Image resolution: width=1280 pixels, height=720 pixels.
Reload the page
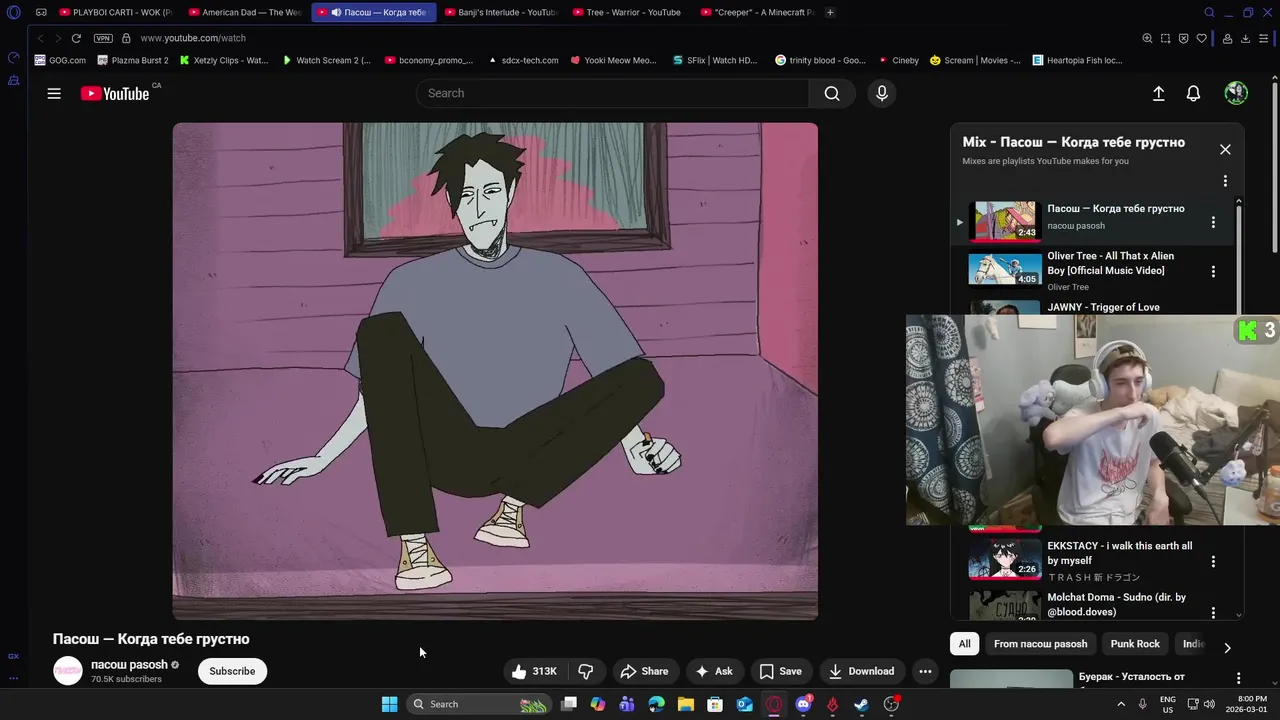76,38
